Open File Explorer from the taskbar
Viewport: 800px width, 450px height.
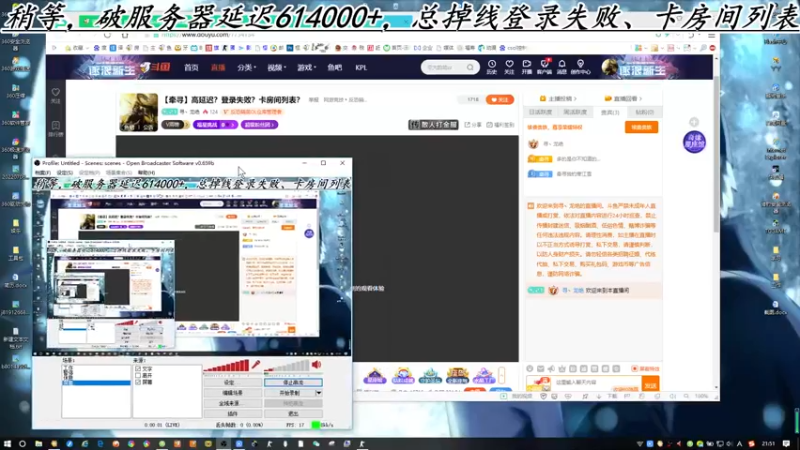click(x=38, y=444)
